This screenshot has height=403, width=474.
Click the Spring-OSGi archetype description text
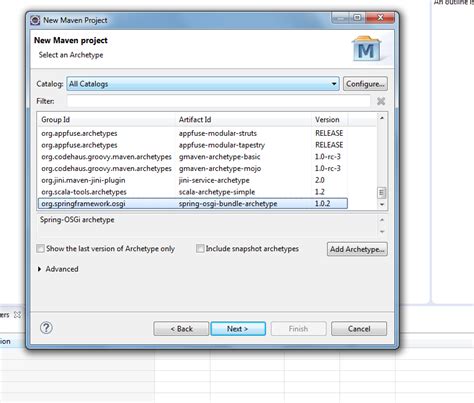[x=77, y=220]
